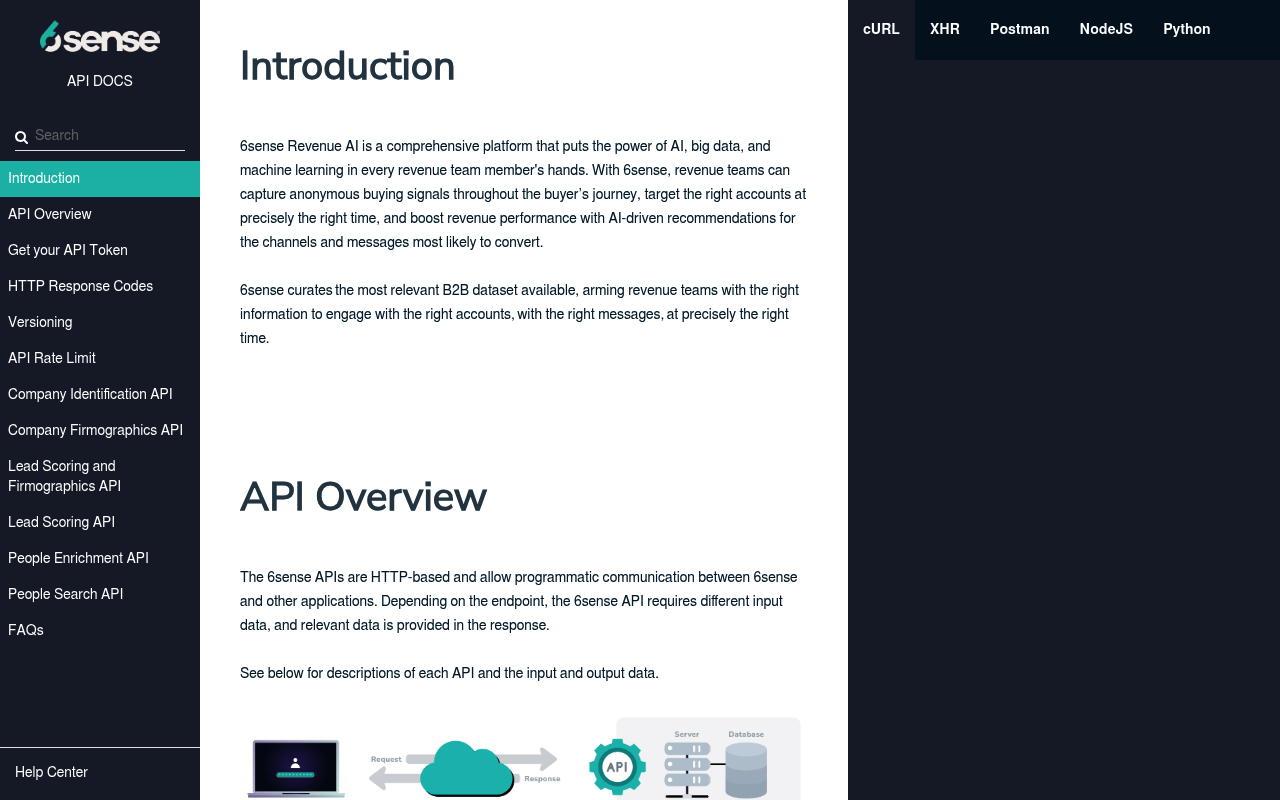Screen dimensions: 1280x800
Task: Click the API DOCS label
Action: (x=100, y=81)
